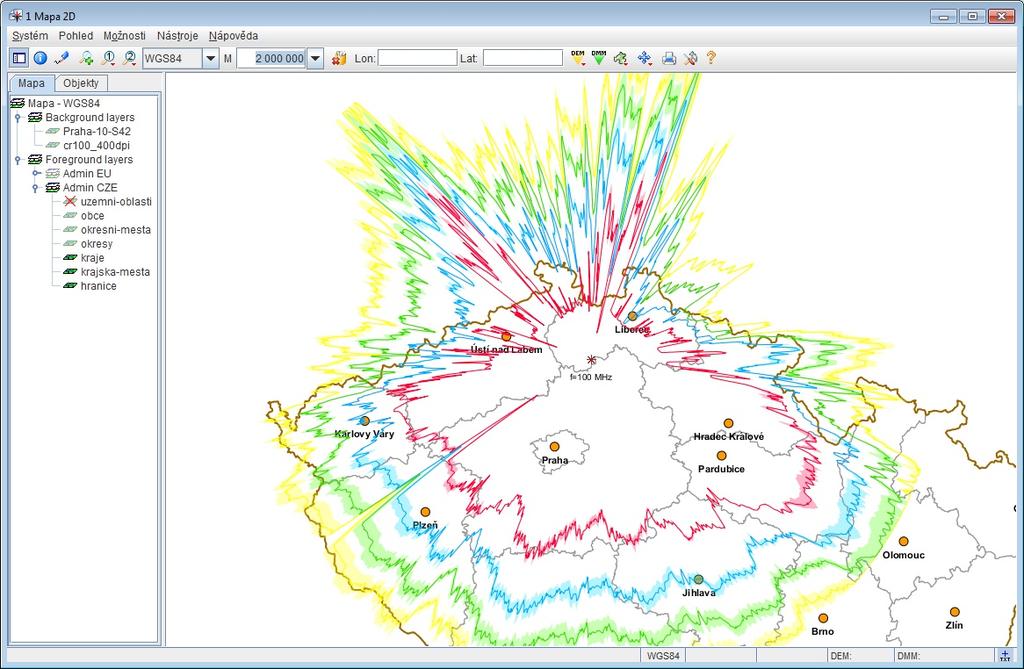1024x669 pixels.
Task: Click the zoom-in magnifier with plus
Action: click(86, 58)
